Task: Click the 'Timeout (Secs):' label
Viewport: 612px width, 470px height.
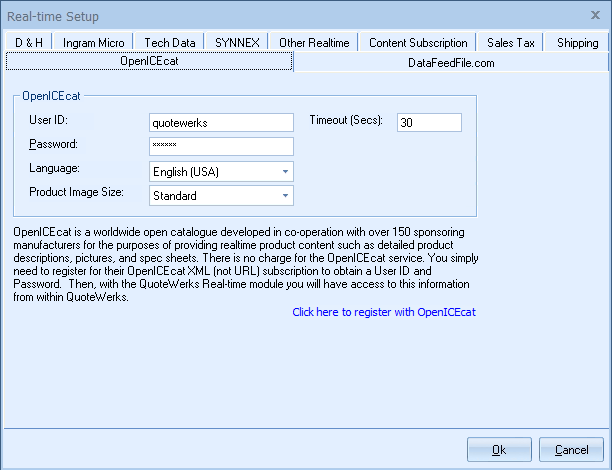Action: pos(346,120)
